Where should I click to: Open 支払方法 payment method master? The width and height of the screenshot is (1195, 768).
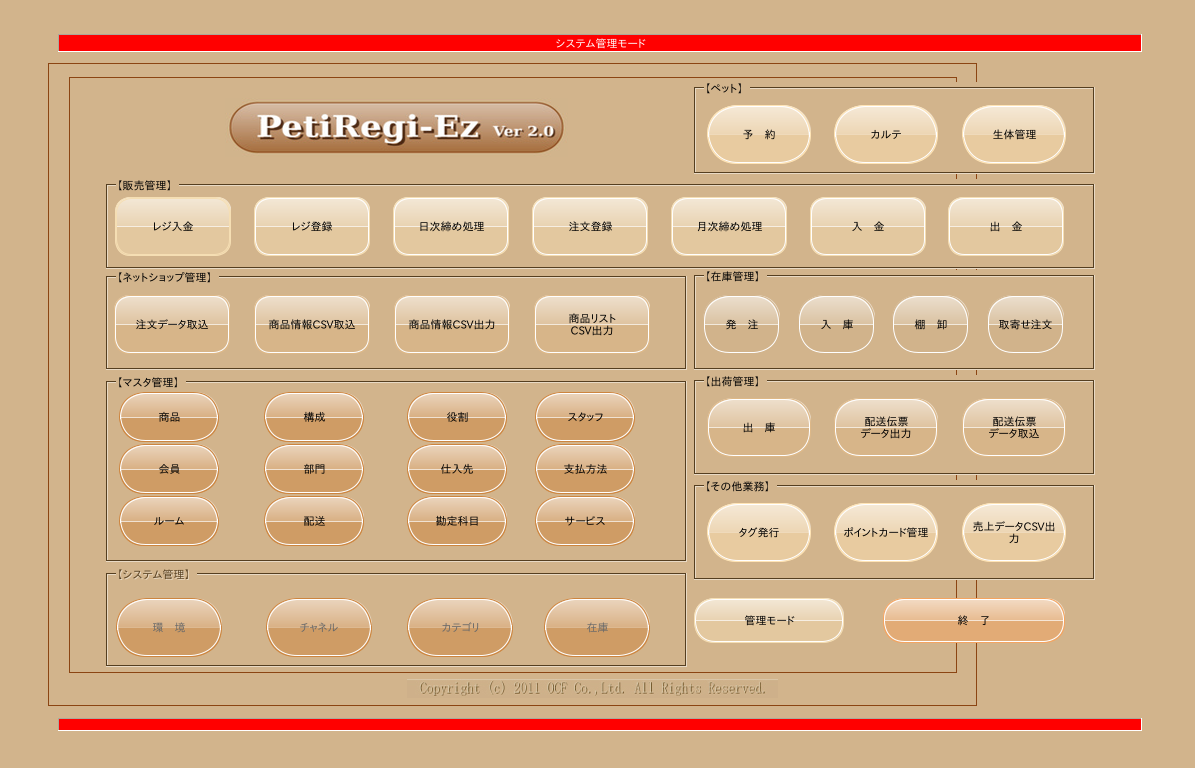pyautogui.click(x=585, y=469)
